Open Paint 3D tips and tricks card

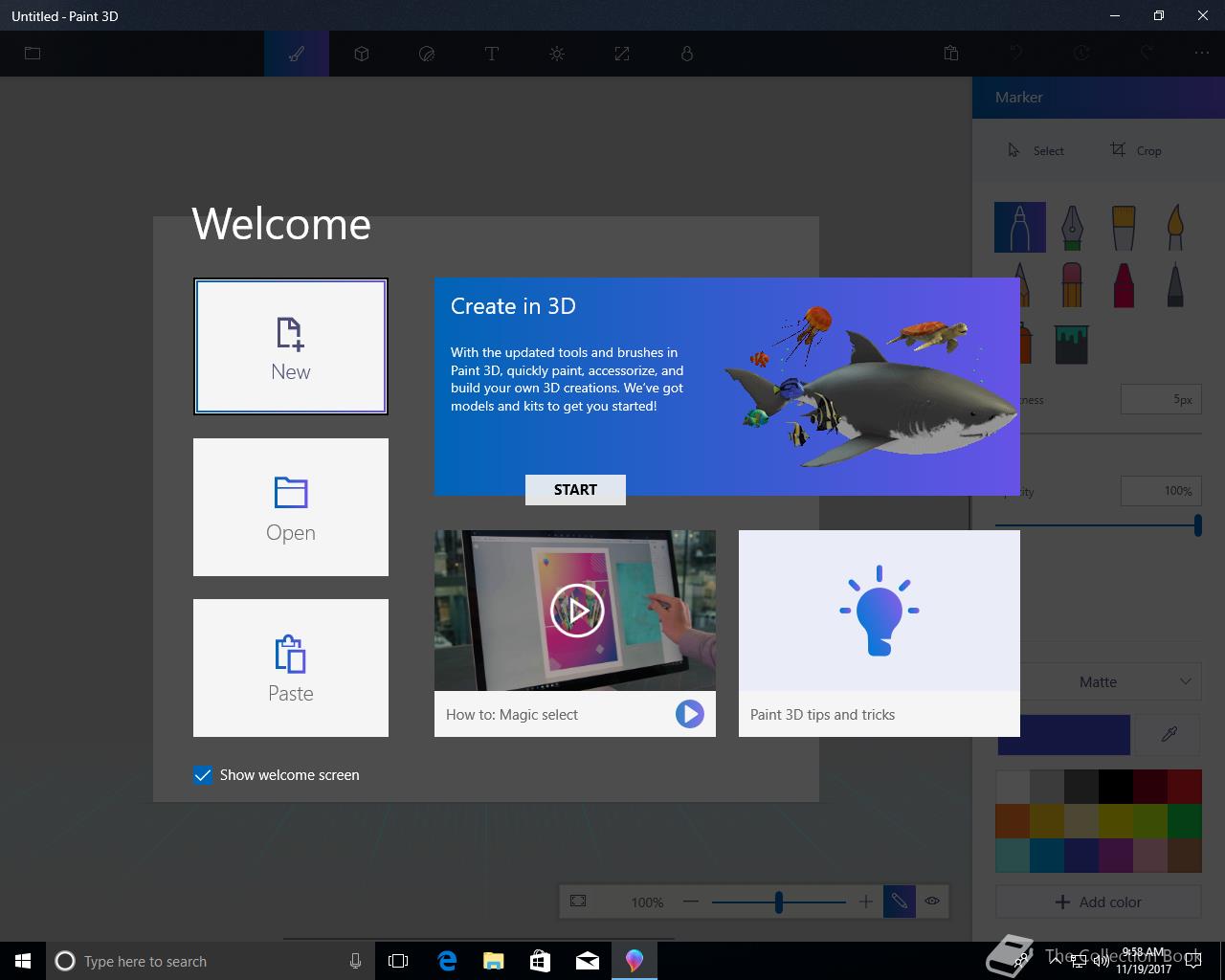point(880,634)
